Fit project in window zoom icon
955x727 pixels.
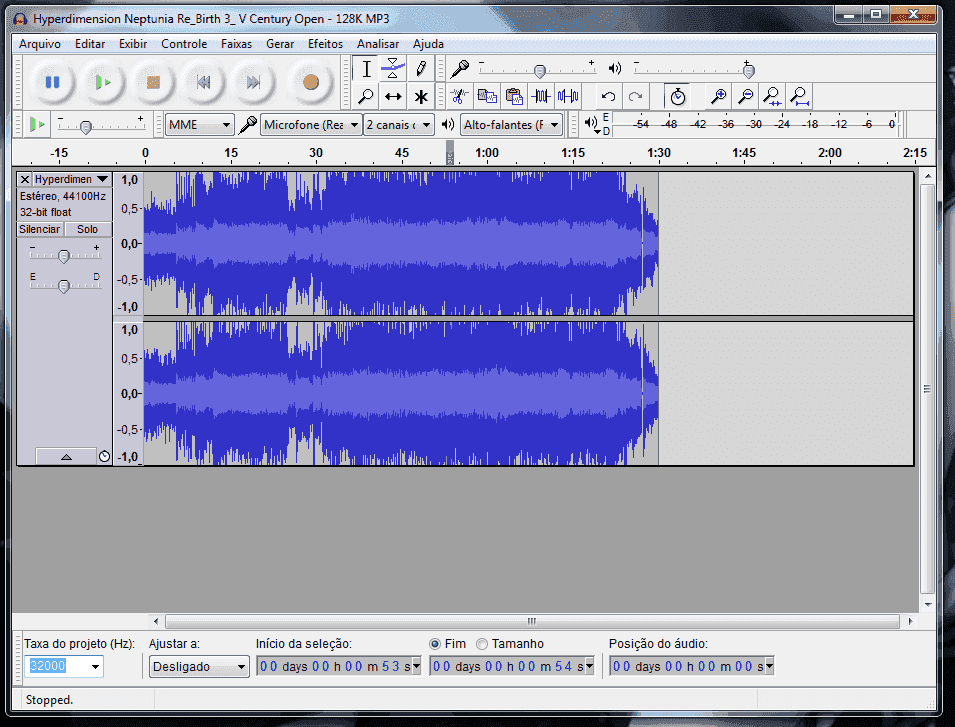click(799, 96)
